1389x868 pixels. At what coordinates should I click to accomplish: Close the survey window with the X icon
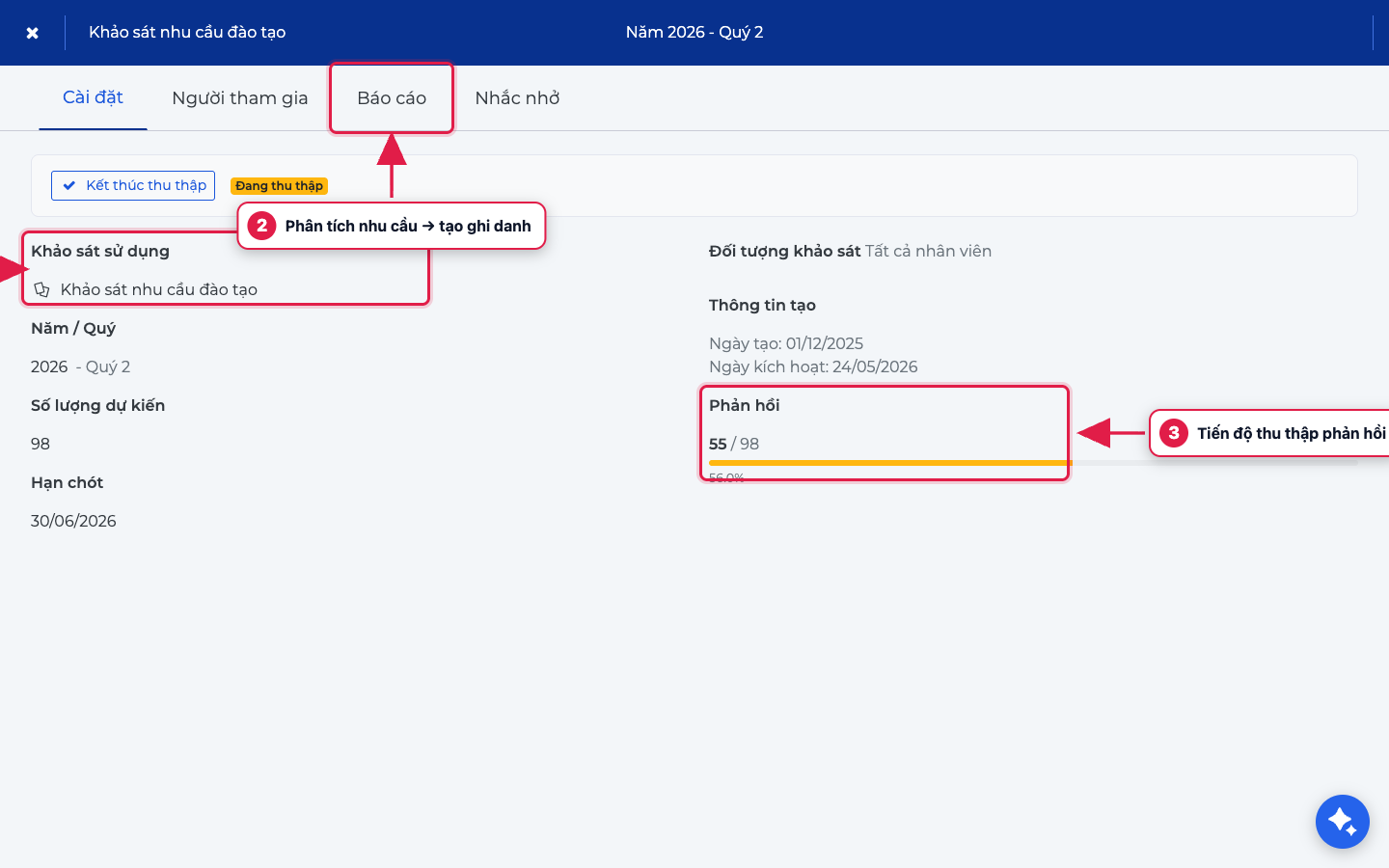pos(32,33)
